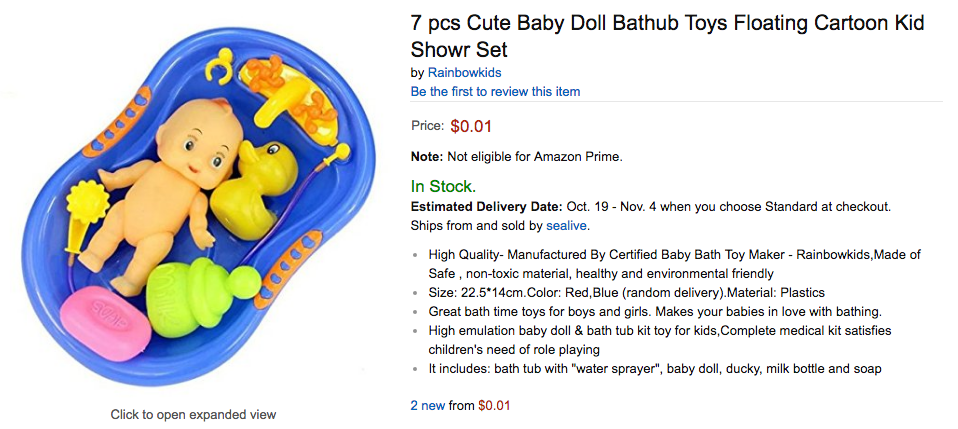Image resolution: width=958 pixels, height=429 pixels.
Task: Click the "Click to open expanded view" caption
Action: pos(193,414)
